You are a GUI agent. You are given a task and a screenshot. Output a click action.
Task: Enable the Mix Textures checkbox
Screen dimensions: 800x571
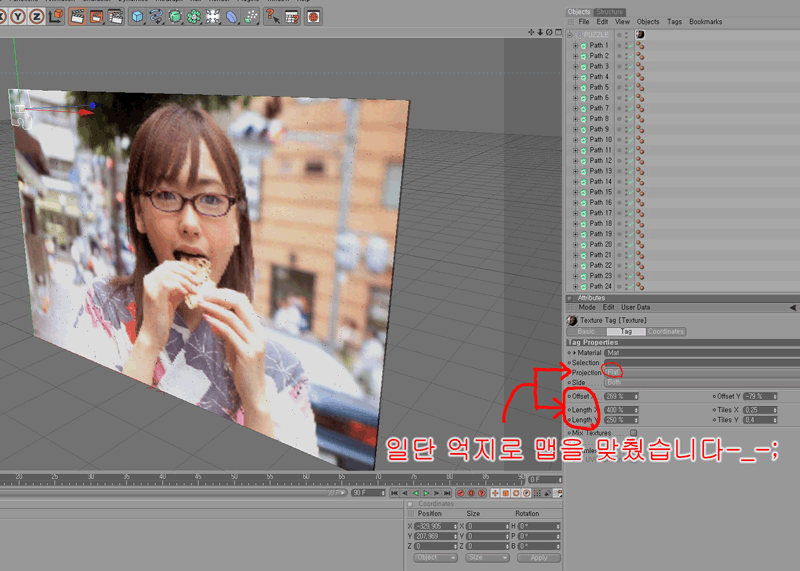click(x=633, y=433)
